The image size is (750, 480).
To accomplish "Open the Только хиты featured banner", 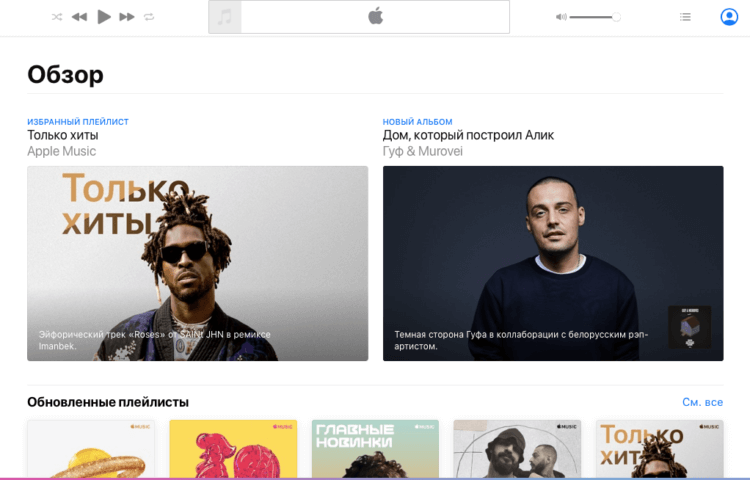I will coord(198,263).
